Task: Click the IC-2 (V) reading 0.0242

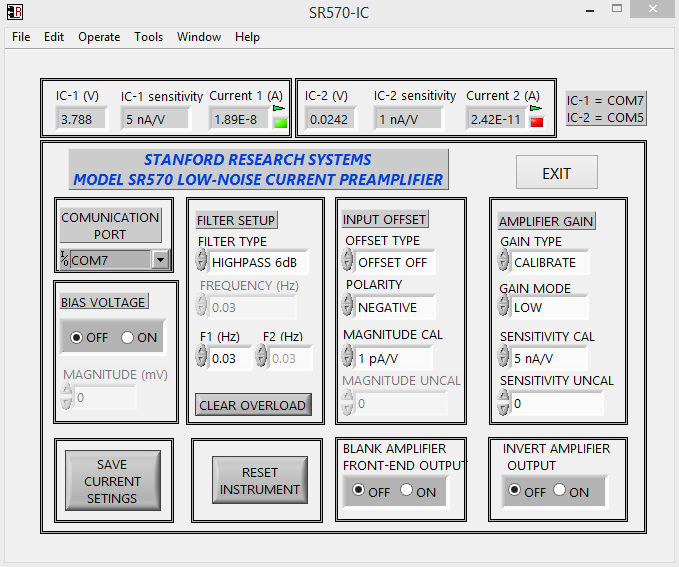Action: click(329, 119)
